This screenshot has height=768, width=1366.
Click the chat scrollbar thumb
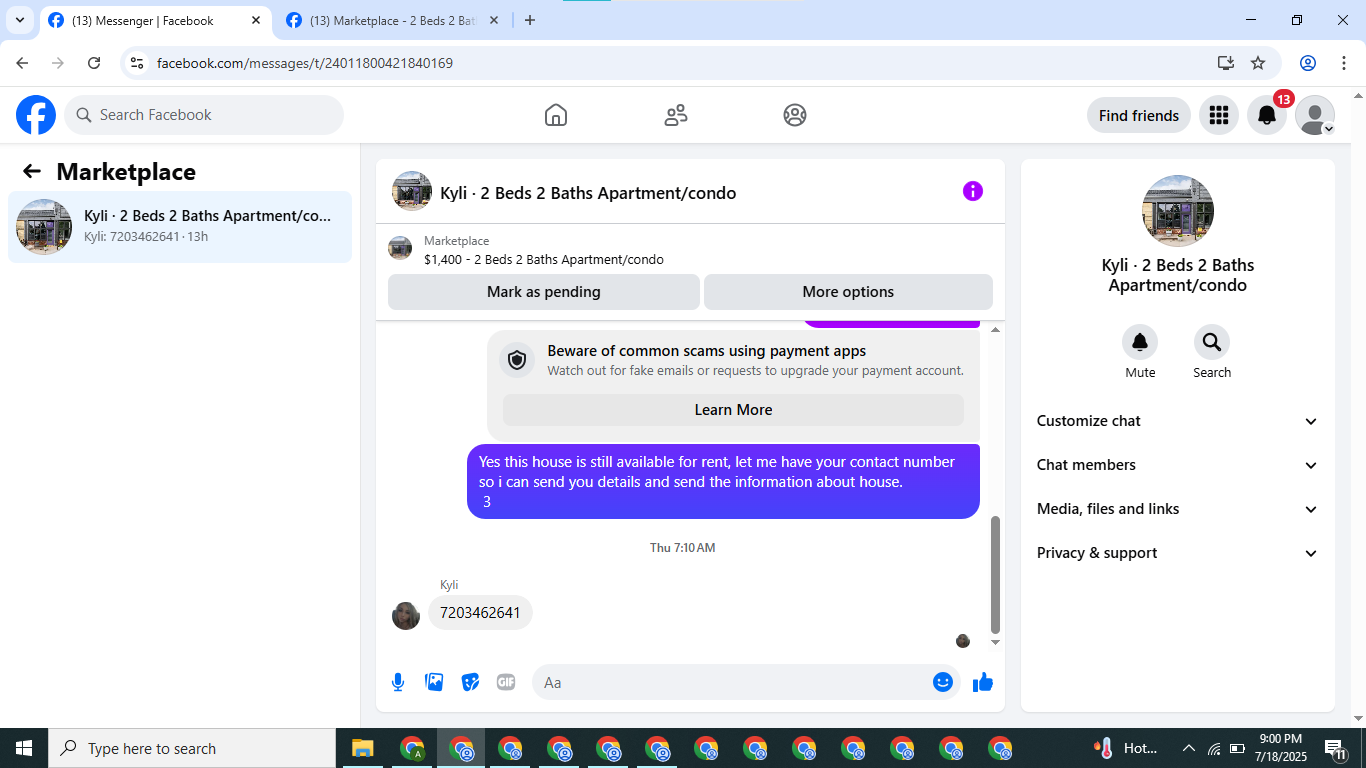(x=995, y=575)
